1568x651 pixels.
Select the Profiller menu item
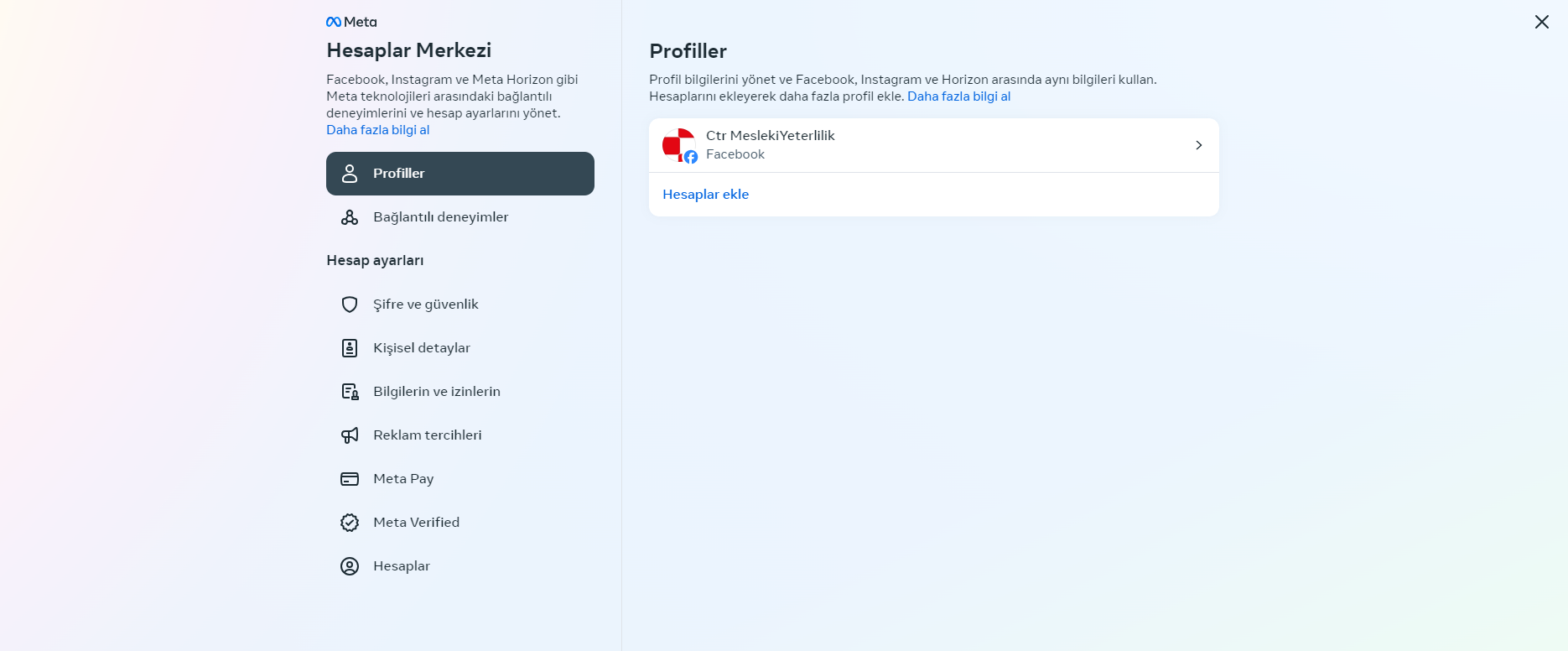pyautogui.click(x=460, y=174)
